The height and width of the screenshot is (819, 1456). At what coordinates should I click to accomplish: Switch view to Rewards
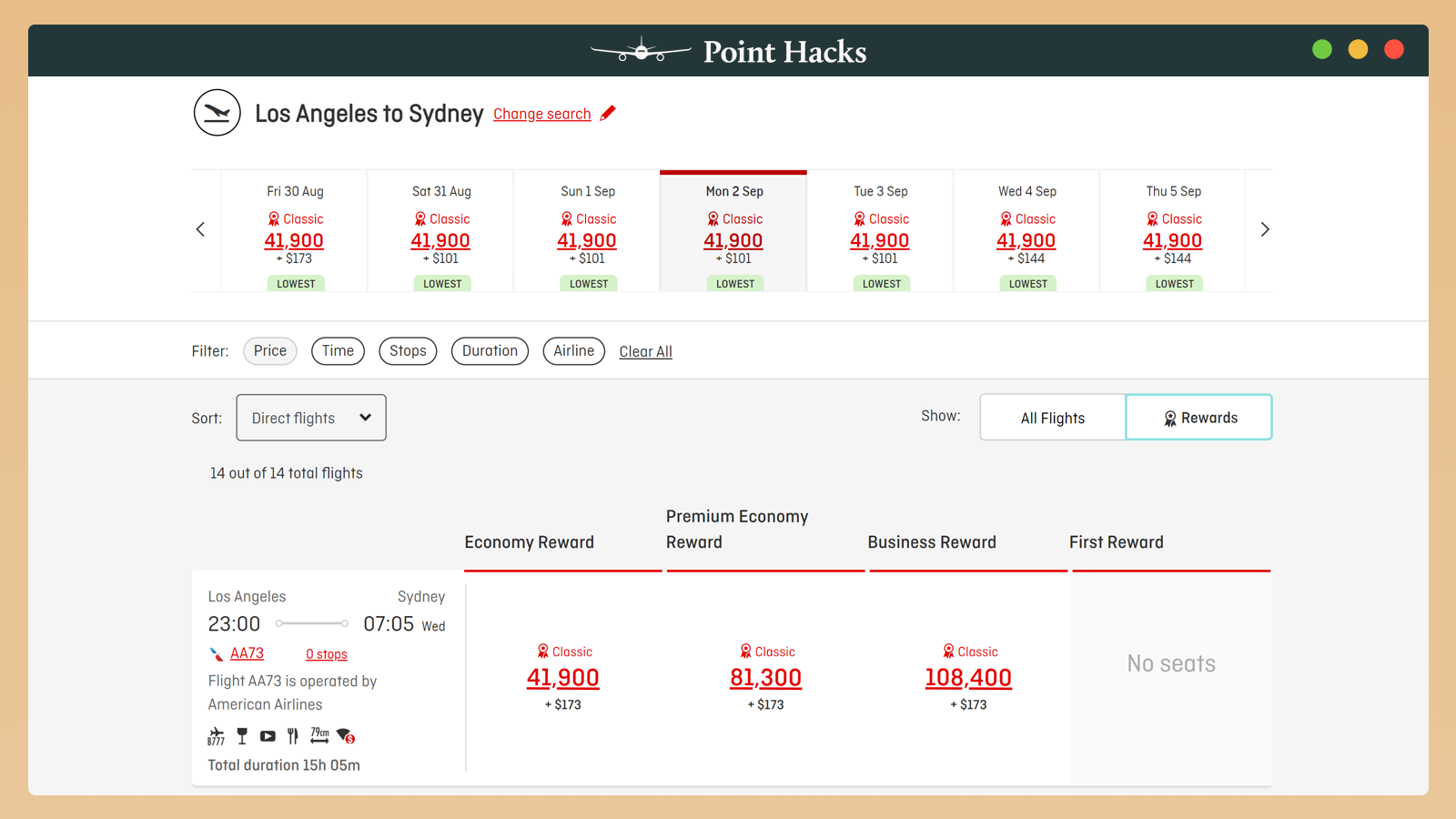[x=1199, y=418]
